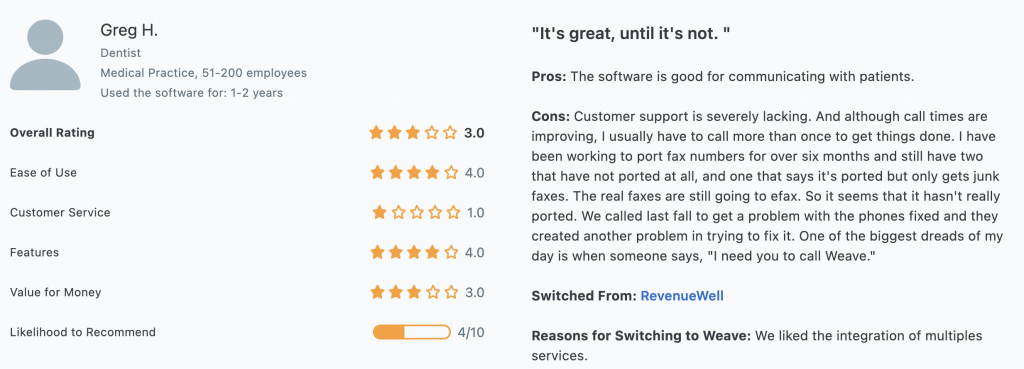
Task: Click the Ease of Use star rating
Action: point(413,173)
